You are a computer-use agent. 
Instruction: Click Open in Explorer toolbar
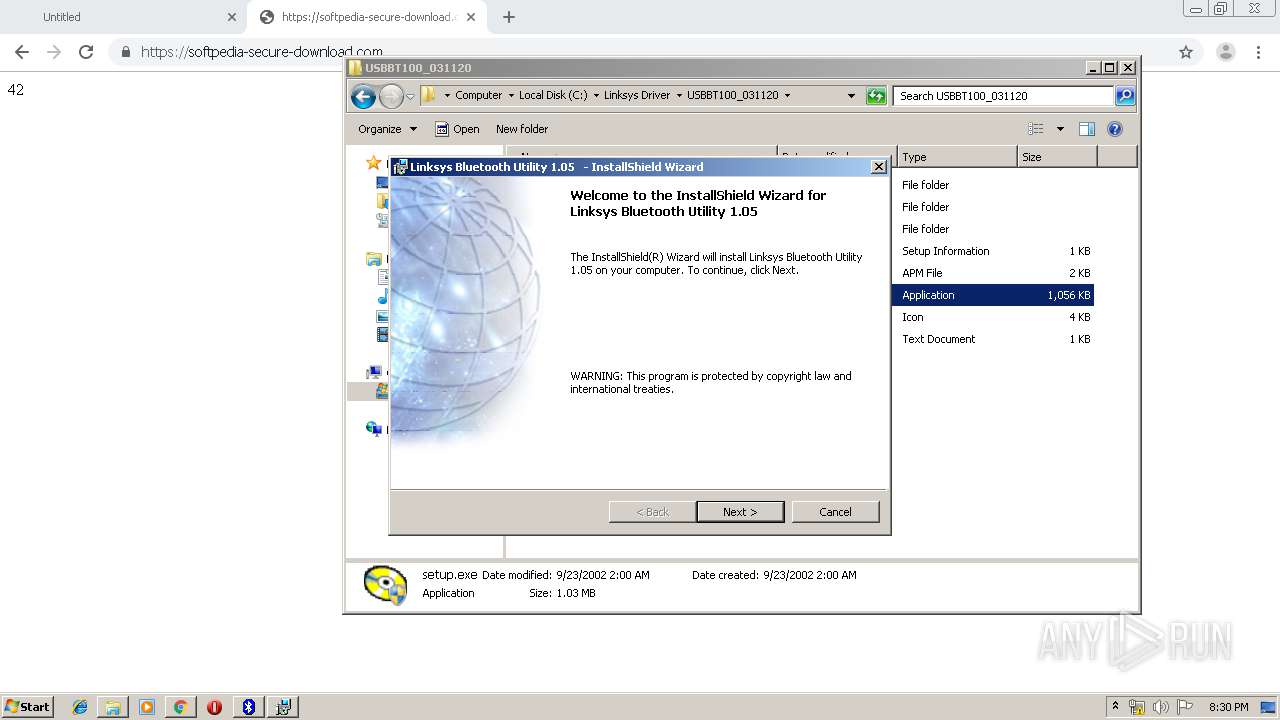point(457,129)
